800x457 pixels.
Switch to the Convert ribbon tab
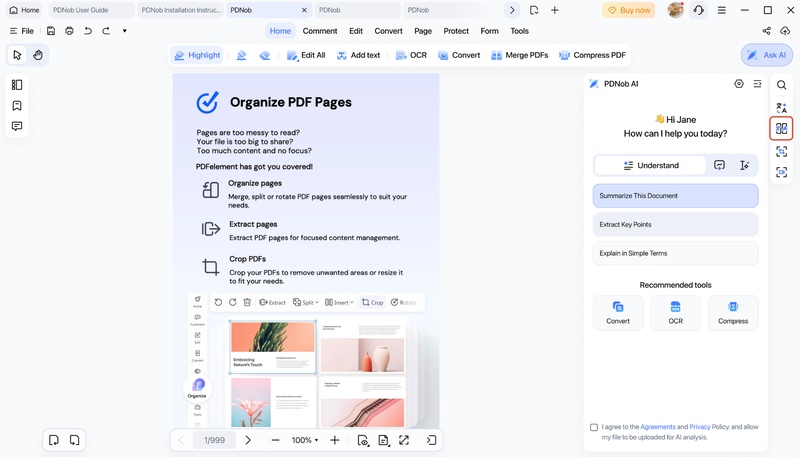pyautogui.click(x=388, y=31)
